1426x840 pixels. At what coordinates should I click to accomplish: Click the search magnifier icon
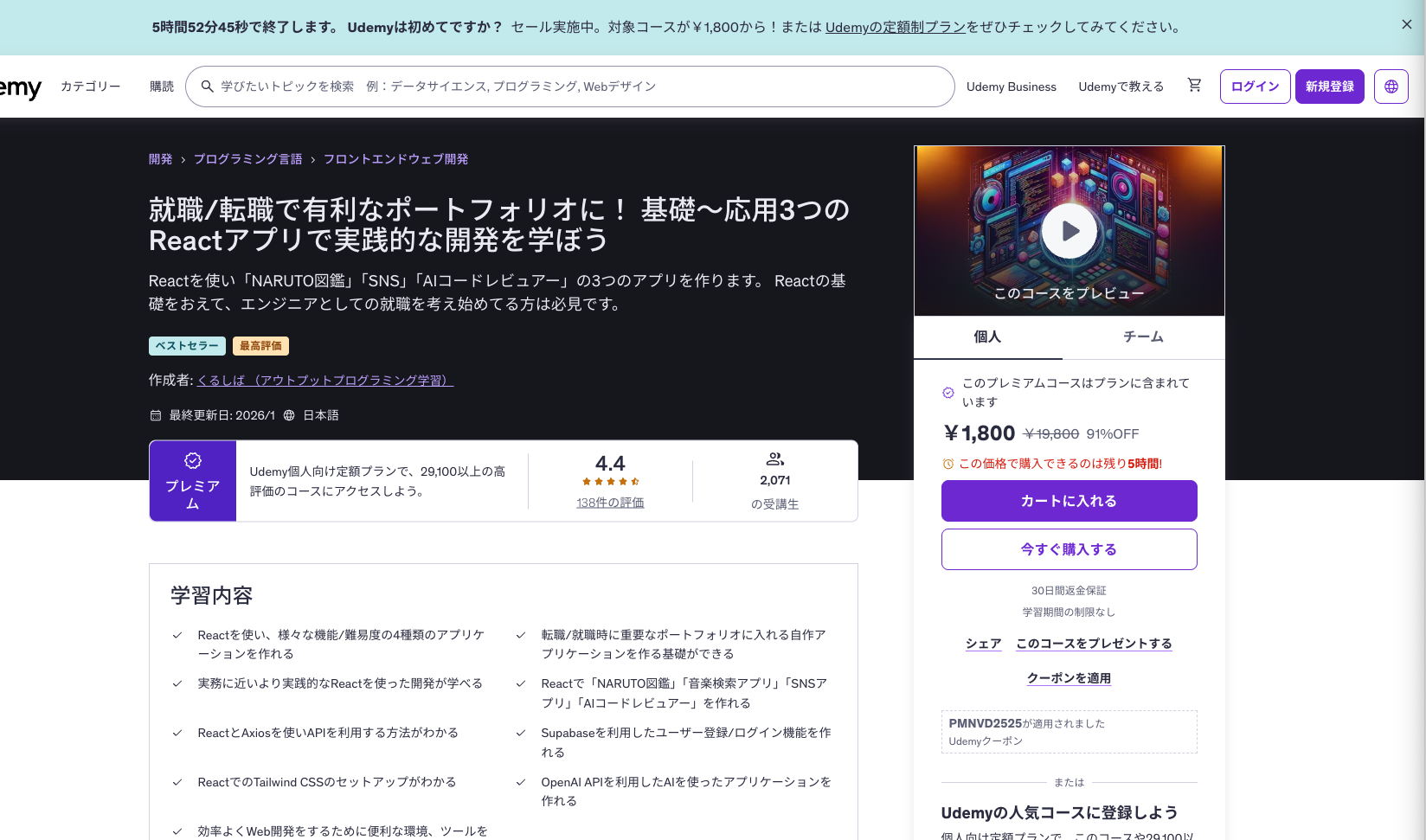(x=207, y=87)
